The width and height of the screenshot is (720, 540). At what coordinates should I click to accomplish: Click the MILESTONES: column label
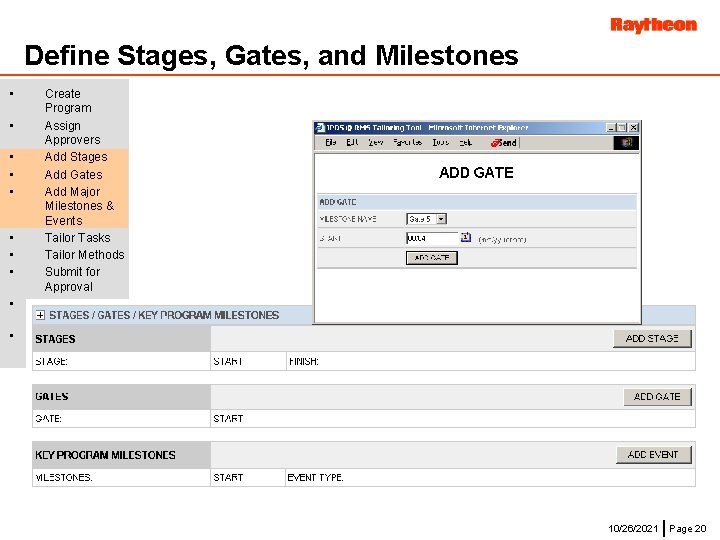click(x=64, y=478)
